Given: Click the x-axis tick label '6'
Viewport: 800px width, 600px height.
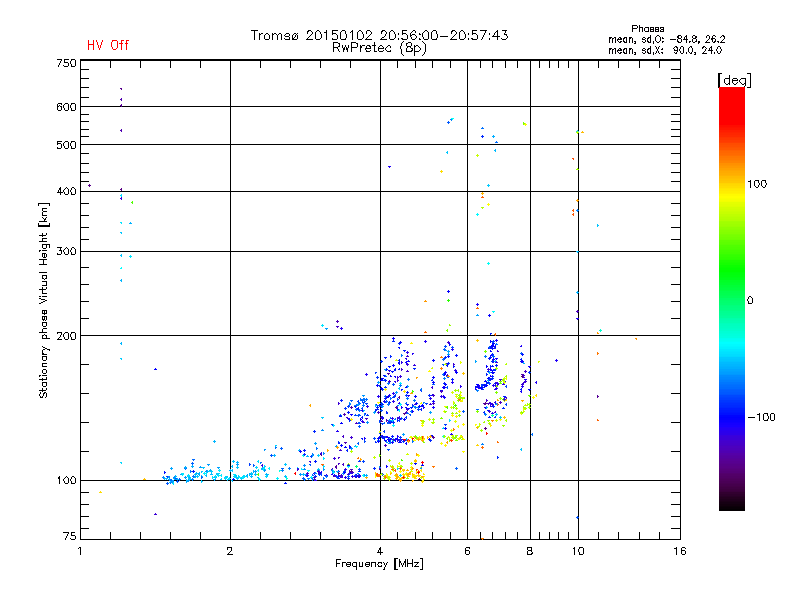Looking at the screenshot, I should 467,551.
